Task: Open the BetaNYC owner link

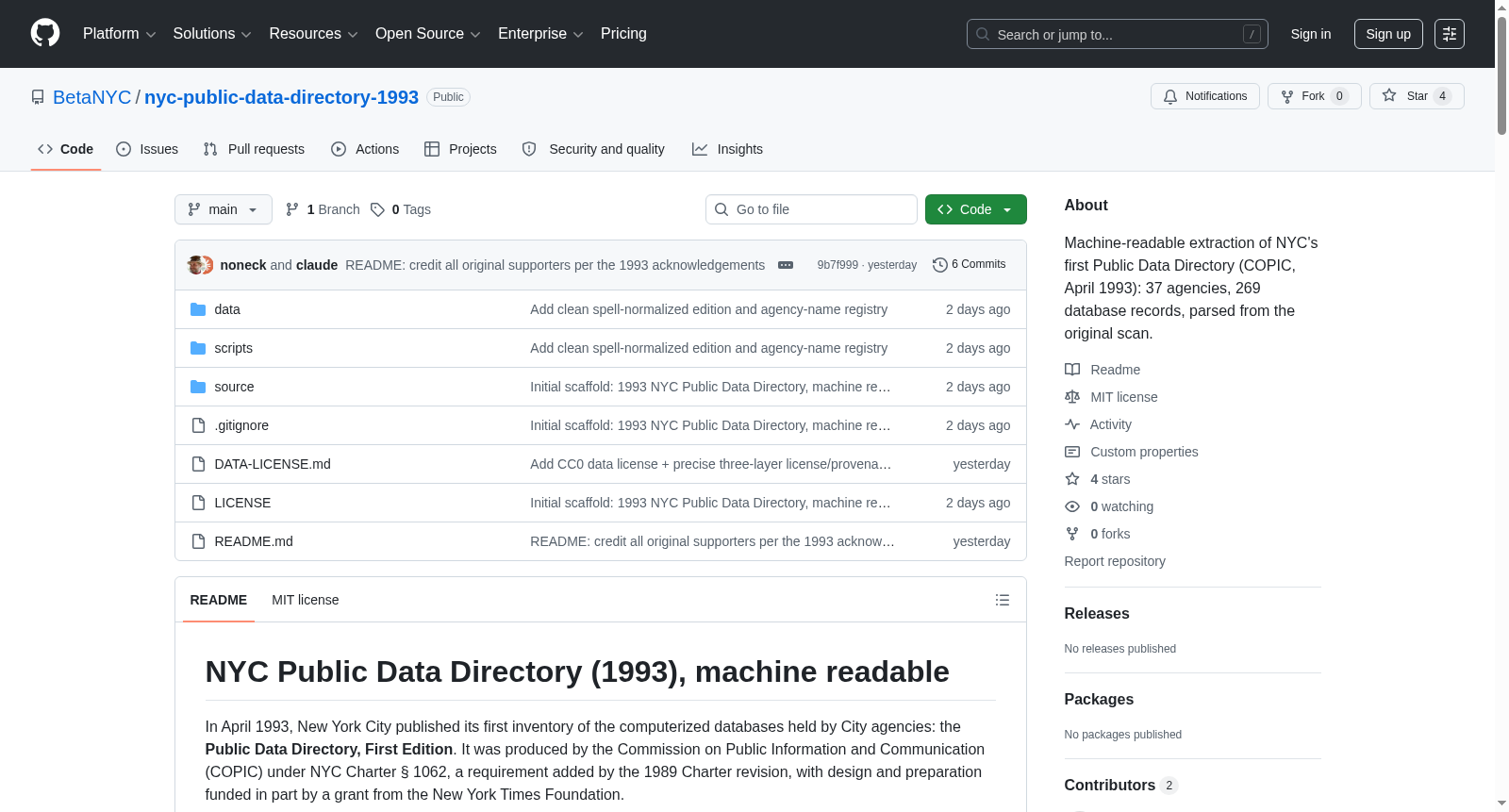Action: click(92, 97)
